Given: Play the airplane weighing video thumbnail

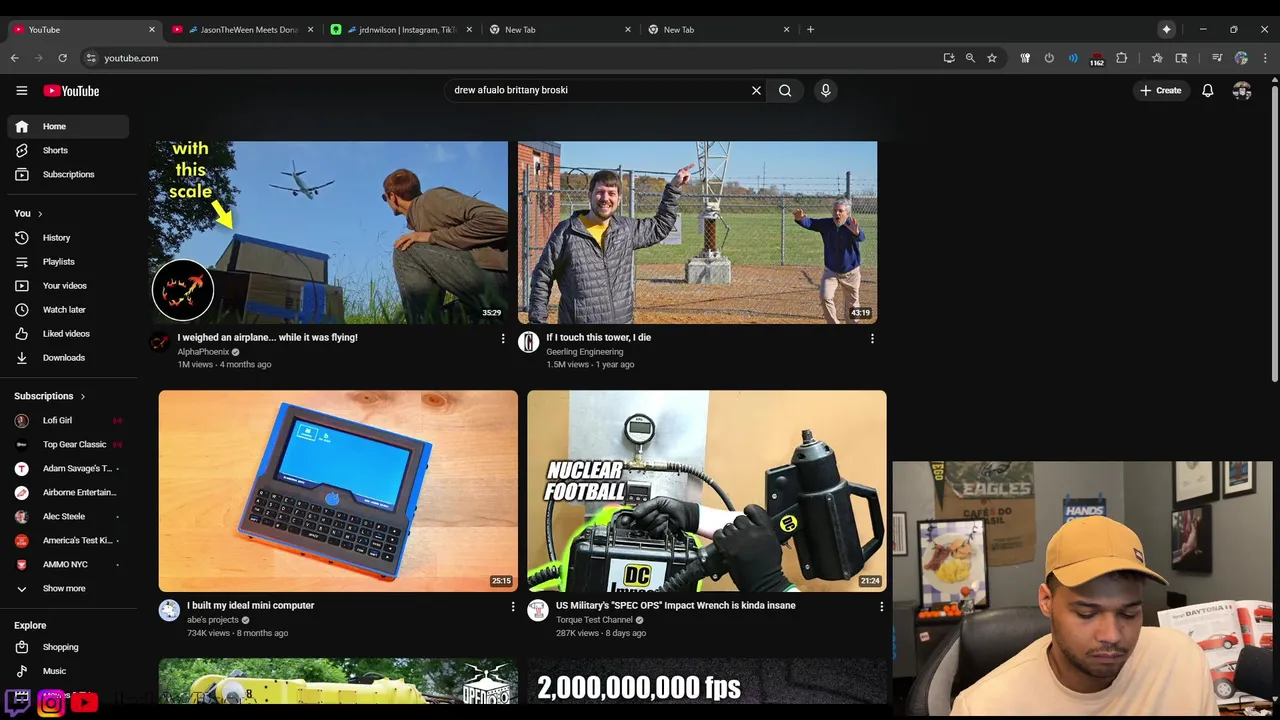Looking at the screenshot, I should pyautogui.click(x=328, y=232).
